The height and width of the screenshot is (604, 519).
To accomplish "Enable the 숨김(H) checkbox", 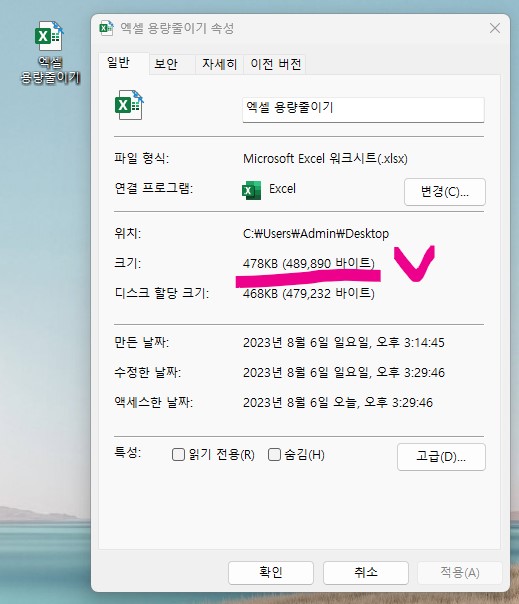I will click(x=274, y=455).
